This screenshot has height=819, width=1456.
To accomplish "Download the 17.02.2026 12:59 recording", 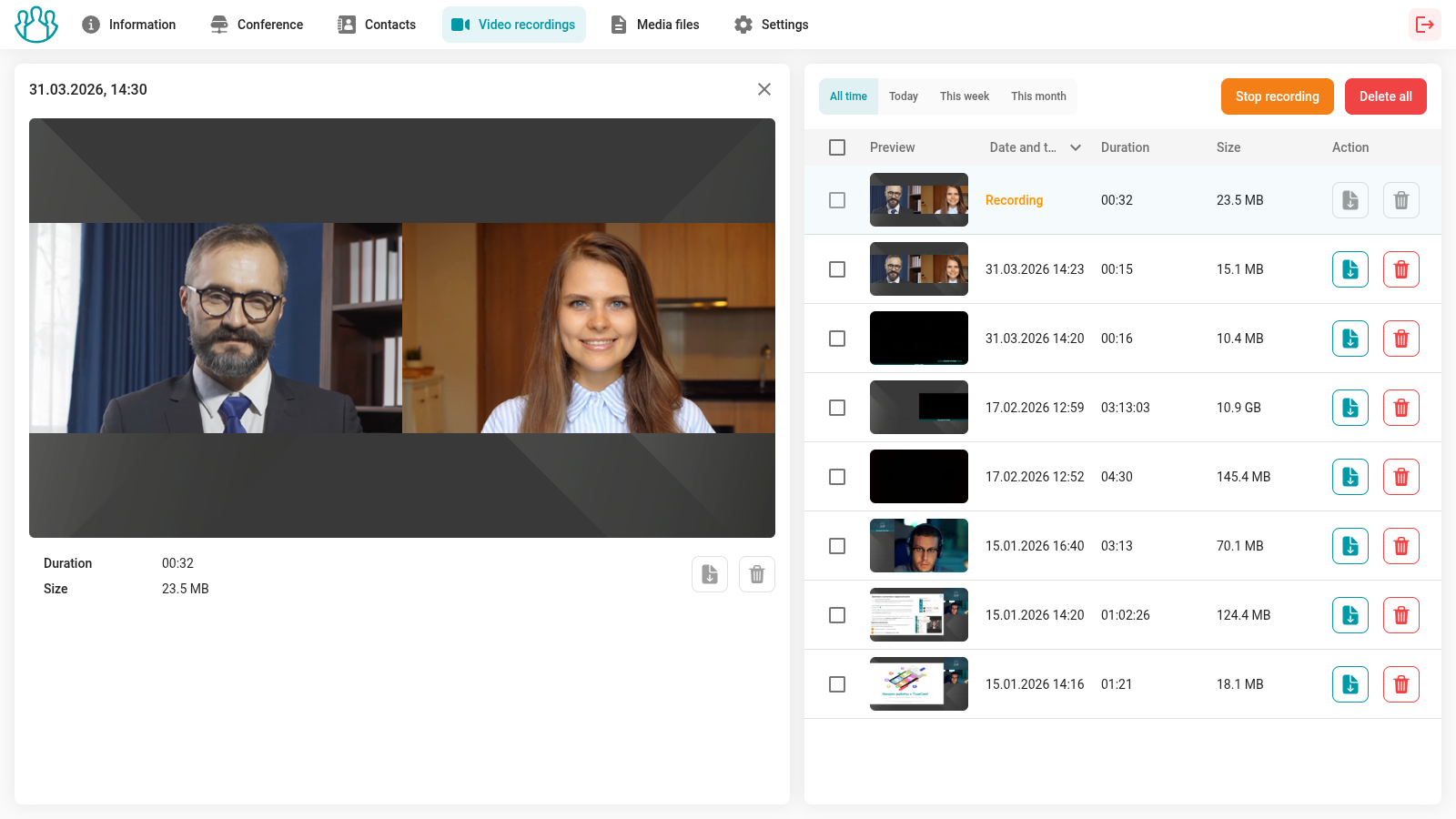I will coord(1350,408).
